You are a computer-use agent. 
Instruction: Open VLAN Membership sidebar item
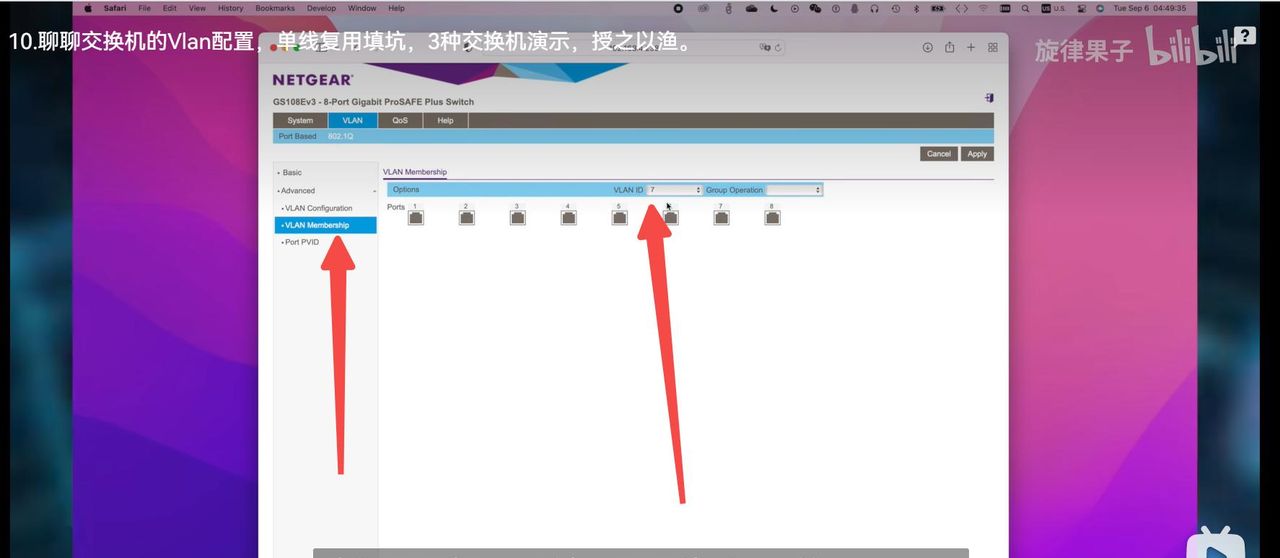pyautogui.click(x=326, y=225)
